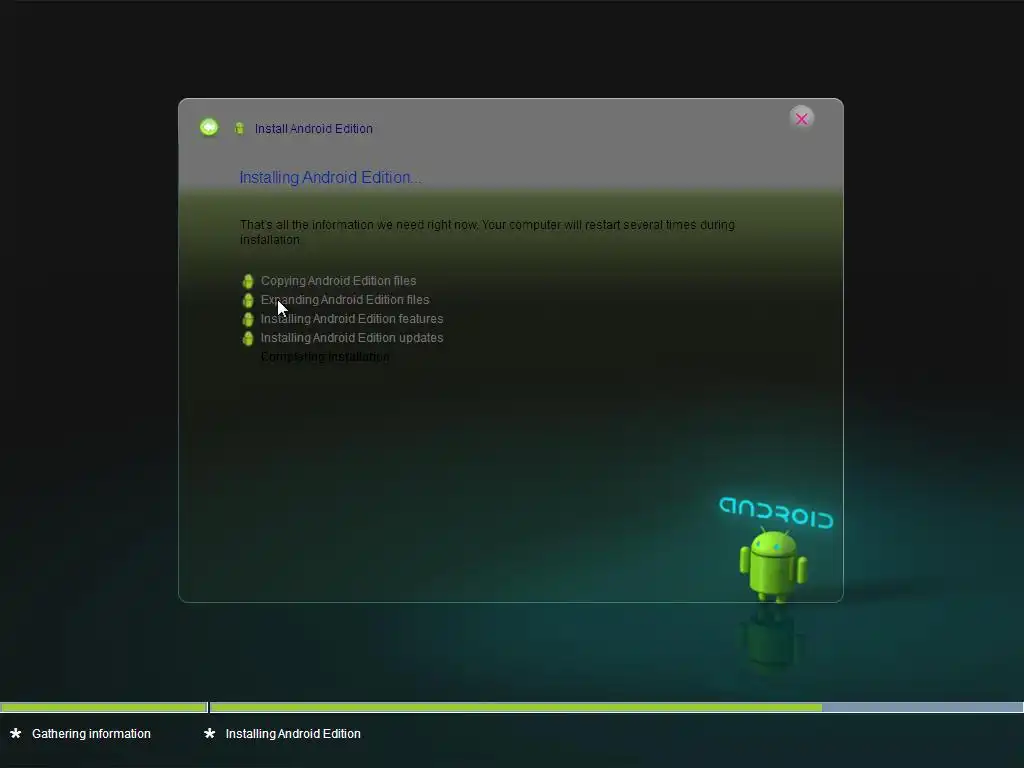Image resolution: width=1024 pixels, height=768 pixels.
Task: Click the glowing Android logo text
Action: pyautogui.click(x=776, y=513)
